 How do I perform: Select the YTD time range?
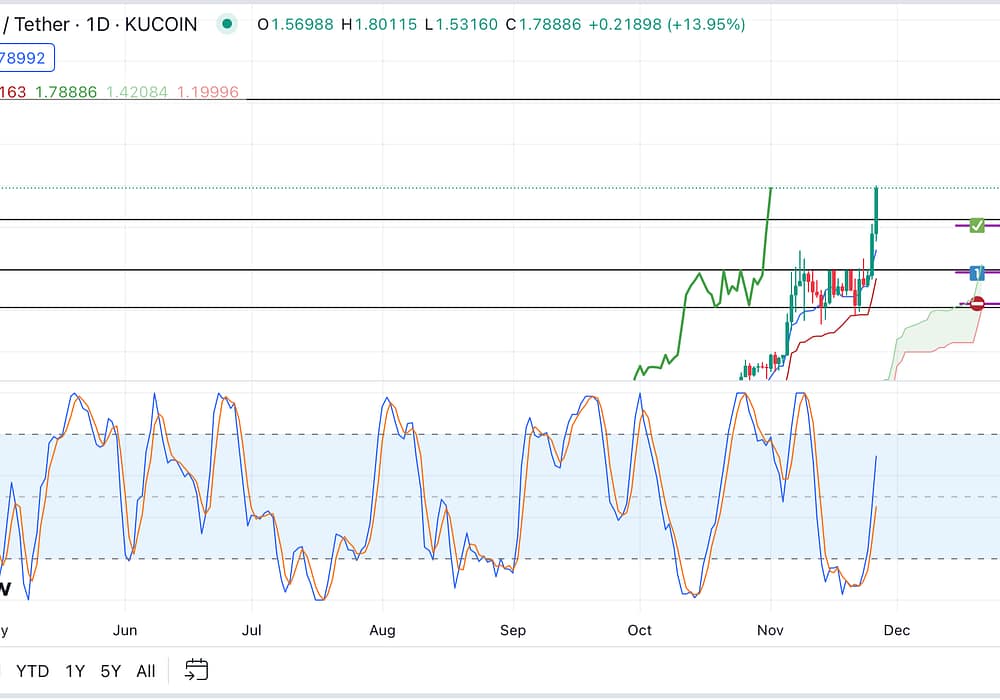tap(32, 671)
